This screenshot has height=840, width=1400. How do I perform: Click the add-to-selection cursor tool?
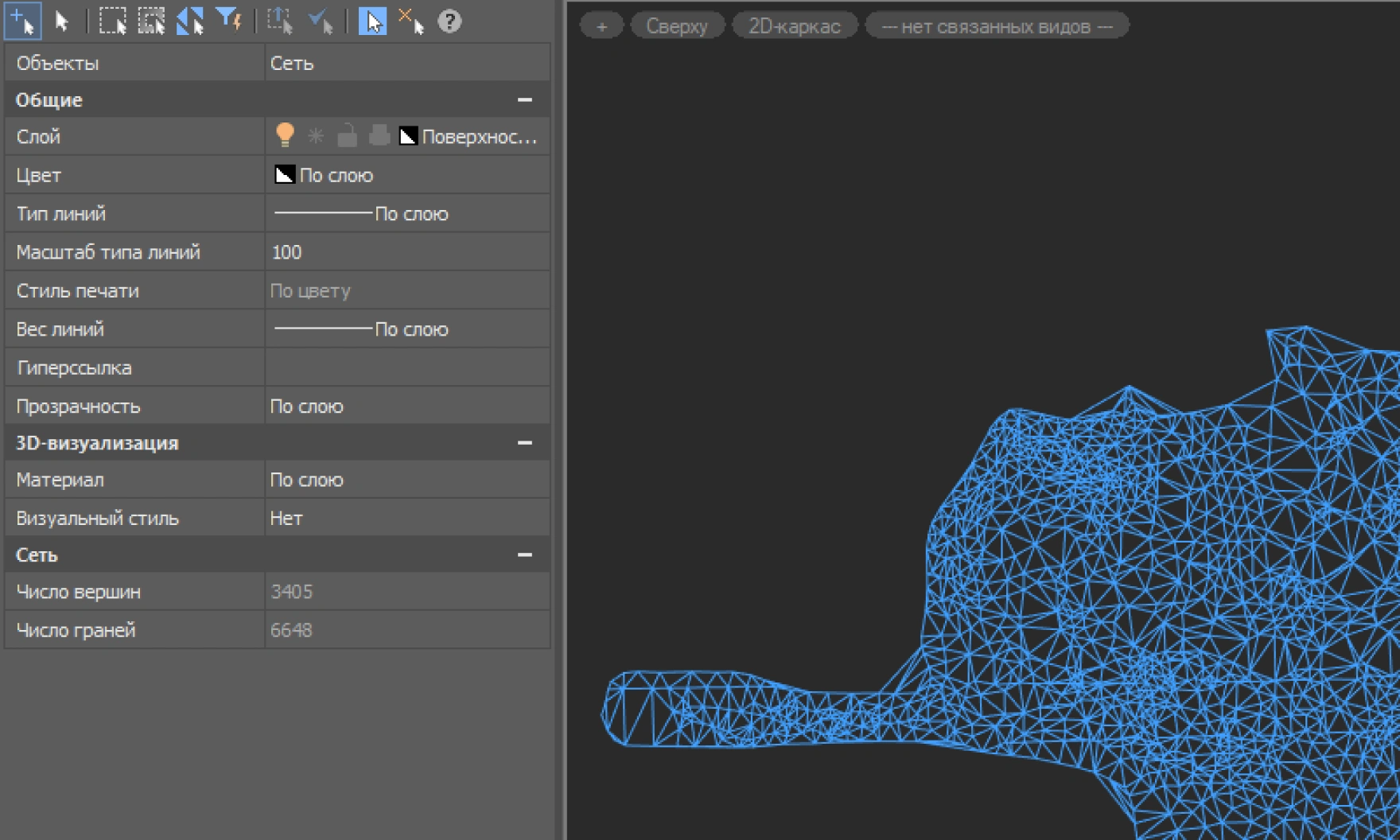[22, 21]
